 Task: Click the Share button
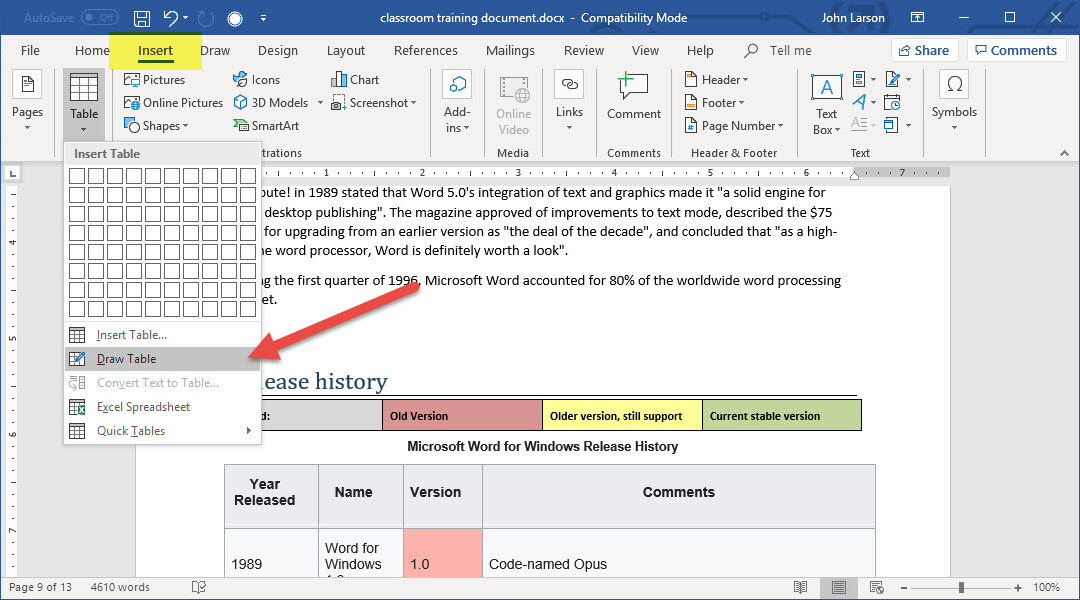coord(924,51)
